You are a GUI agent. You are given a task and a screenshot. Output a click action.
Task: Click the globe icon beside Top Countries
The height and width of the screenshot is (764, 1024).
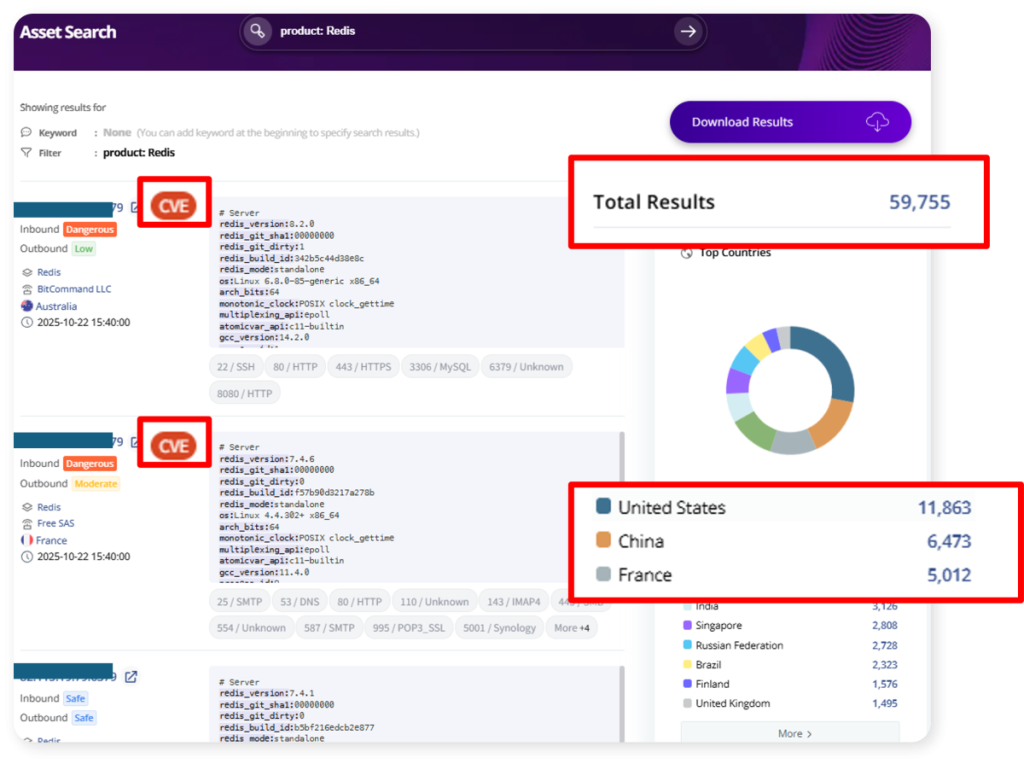pyautogui.click(x=686, y=253)
